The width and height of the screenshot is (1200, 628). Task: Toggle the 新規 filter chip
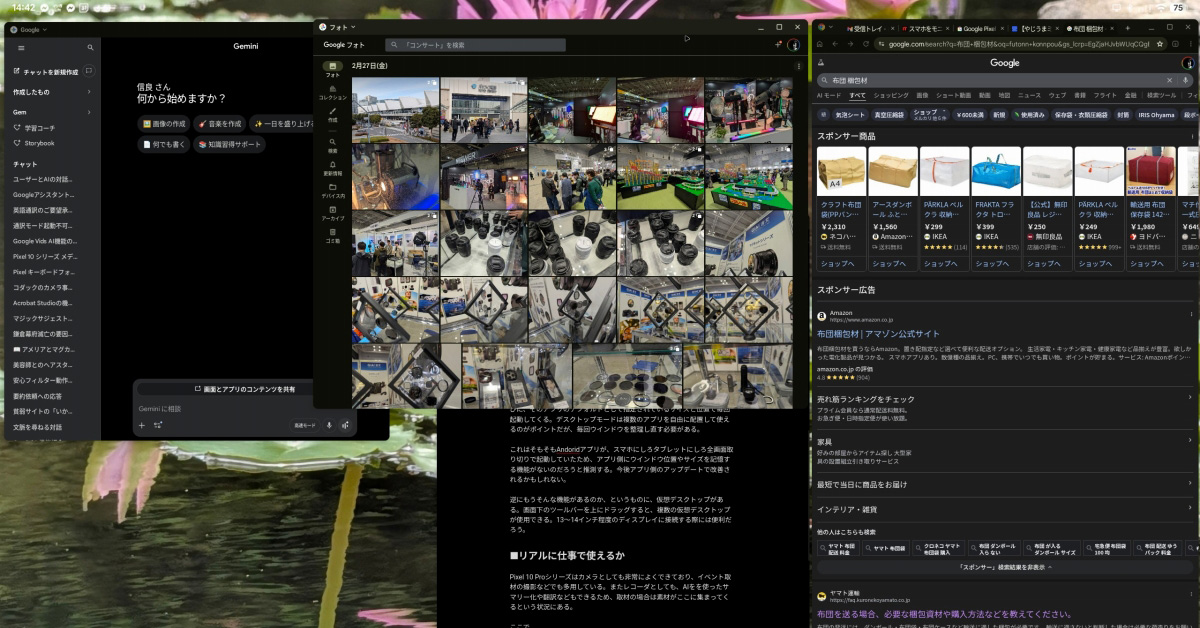pos(999,115)
